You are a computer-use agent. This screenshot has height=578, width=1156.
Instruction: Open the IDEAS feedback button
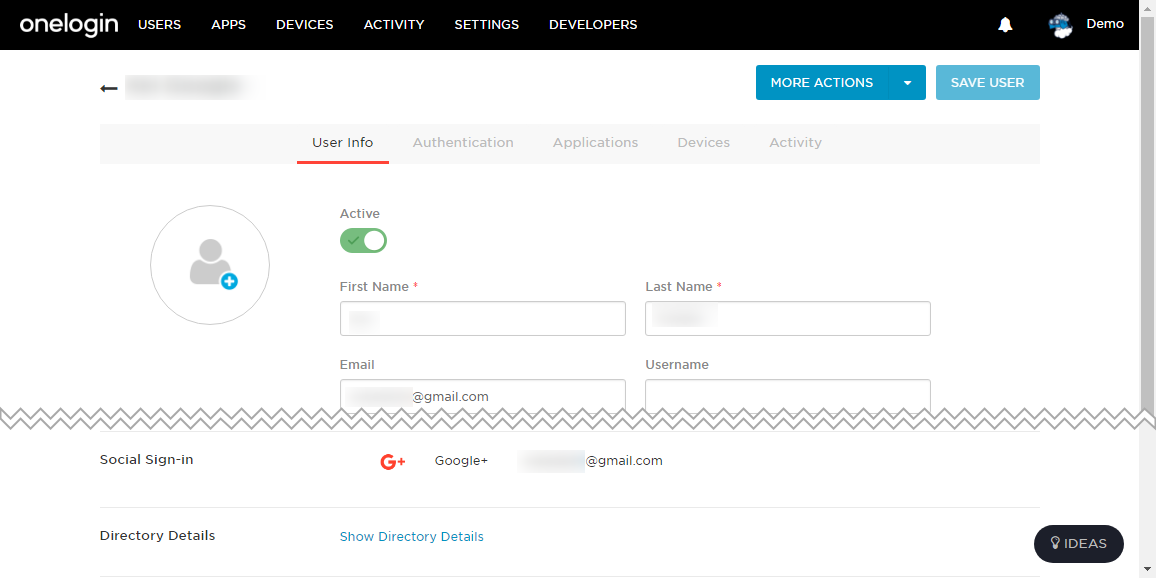coord(1079,544)
